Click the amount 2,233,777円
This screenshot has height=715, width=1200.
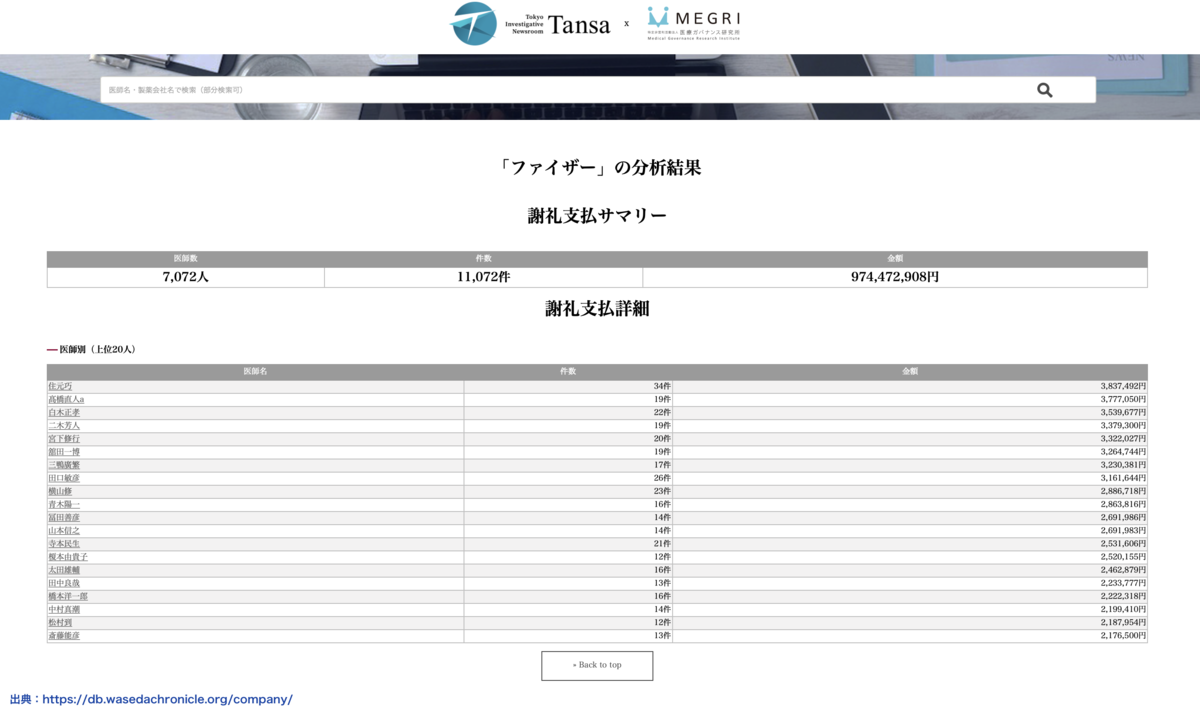coord(1123,583)
